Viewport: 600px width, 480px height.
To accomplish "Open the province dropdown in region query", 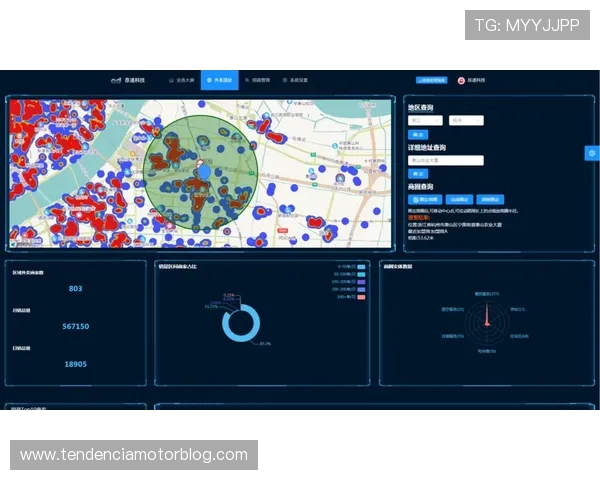I will [424, 120].
